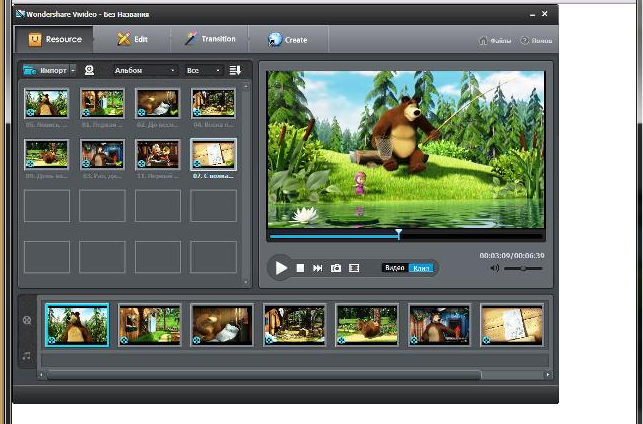
Task: Open the Transition tab
Action: (x=210, y=39)
